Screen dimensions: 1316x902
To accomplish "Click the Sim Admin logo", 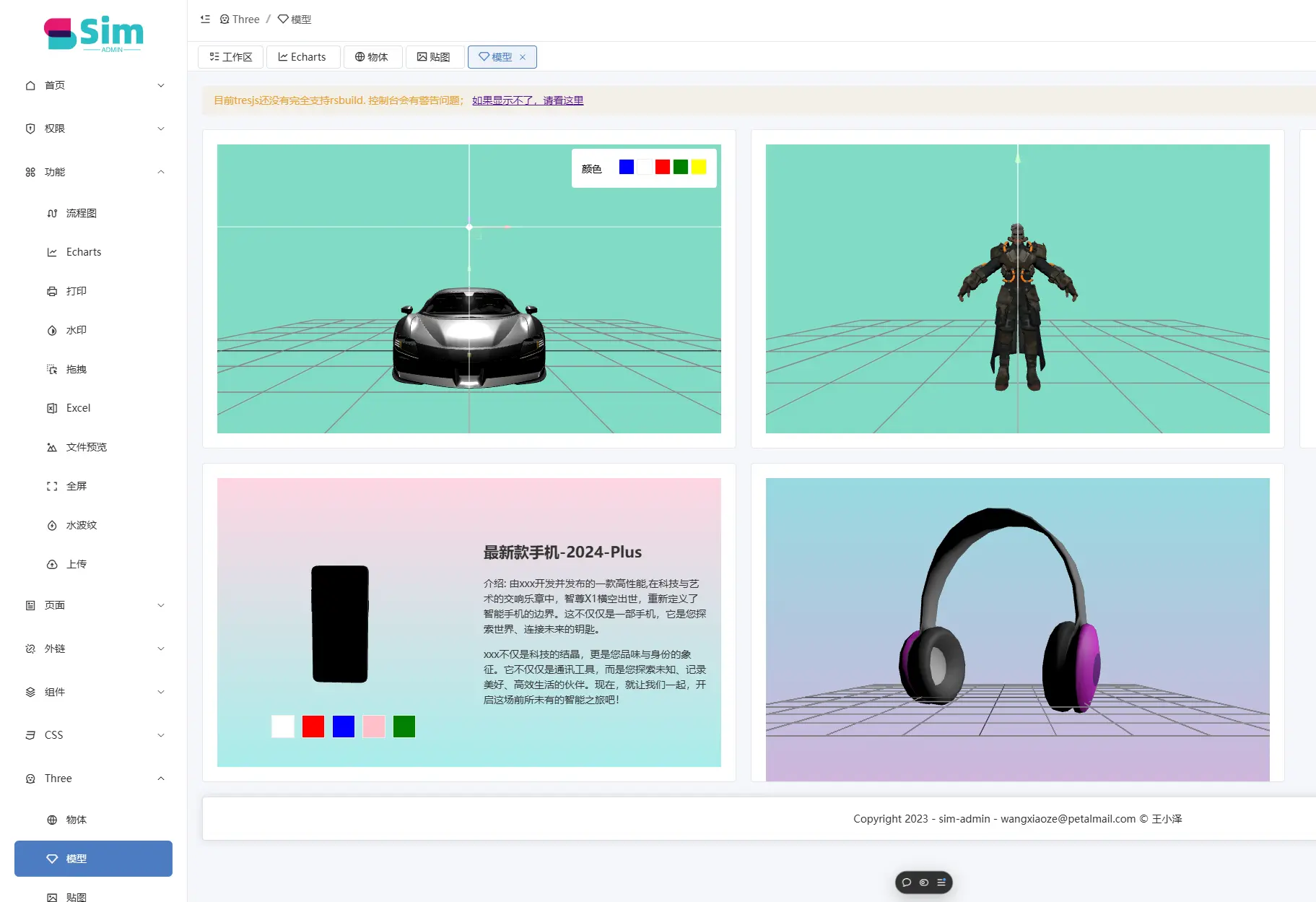I will pyautogui.click(x=94, y=34).
